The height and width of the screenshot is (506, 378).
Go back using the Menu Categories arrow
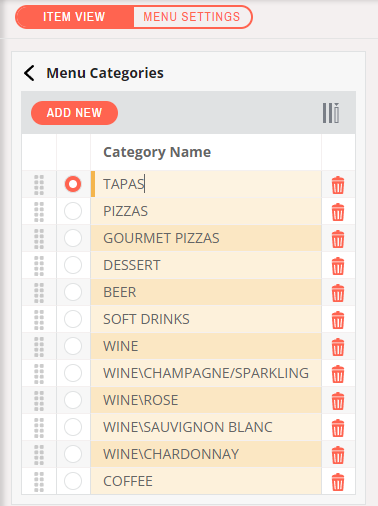(29, 73)
